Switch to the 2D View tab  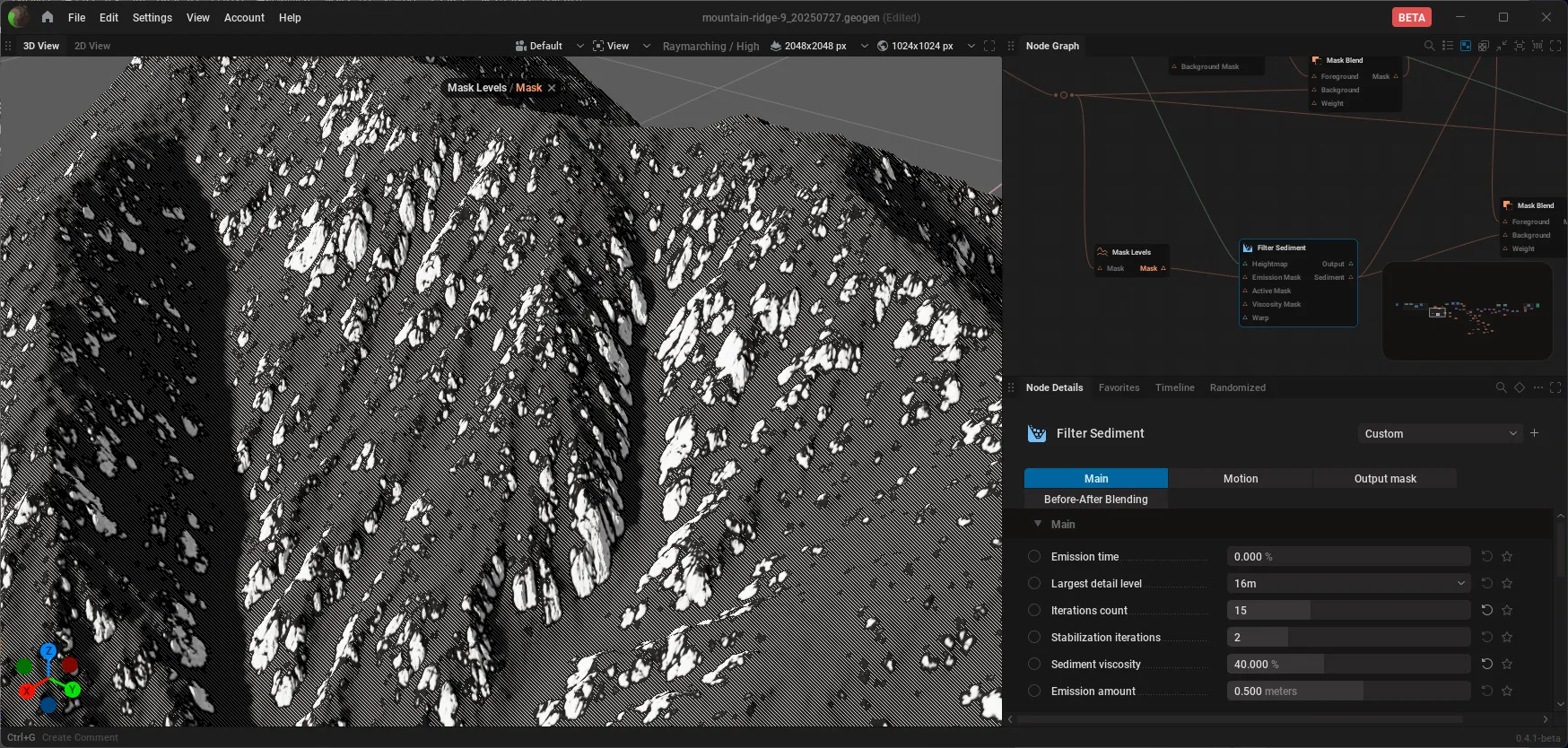coord(92,46)
